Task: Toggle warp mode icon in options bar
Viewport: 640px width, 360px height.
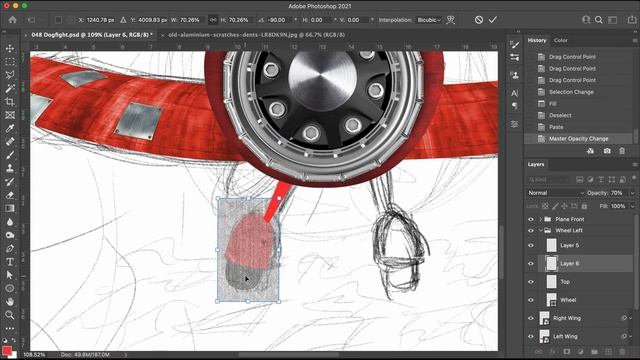Action: (451, 20)
